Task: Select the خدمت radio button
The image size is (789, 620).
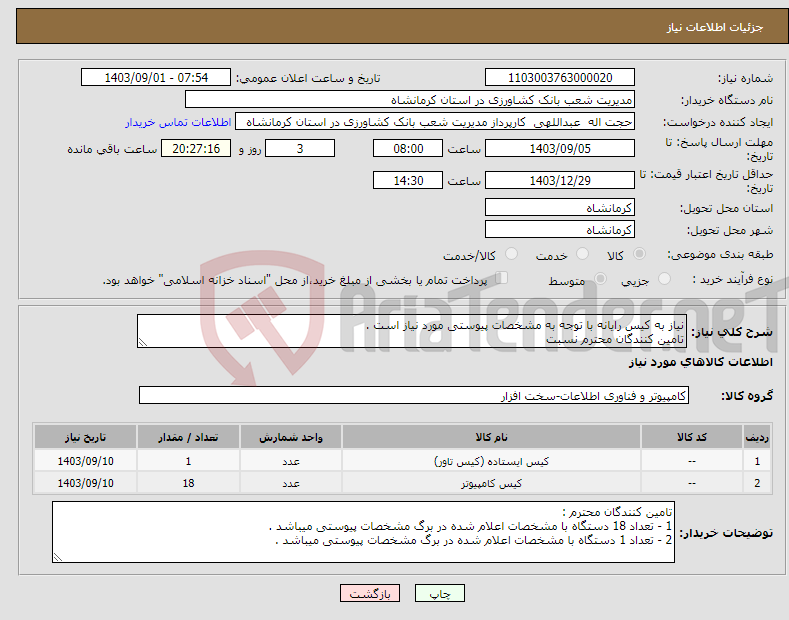Action: (x=582, y=254)
